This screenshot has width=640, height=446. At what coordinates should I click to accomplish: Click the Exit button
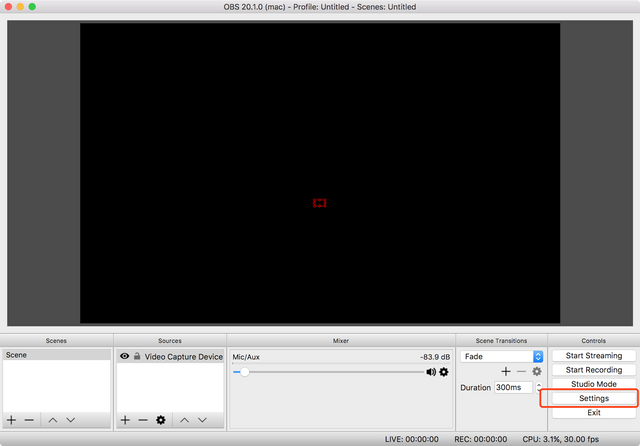point(594,413)
